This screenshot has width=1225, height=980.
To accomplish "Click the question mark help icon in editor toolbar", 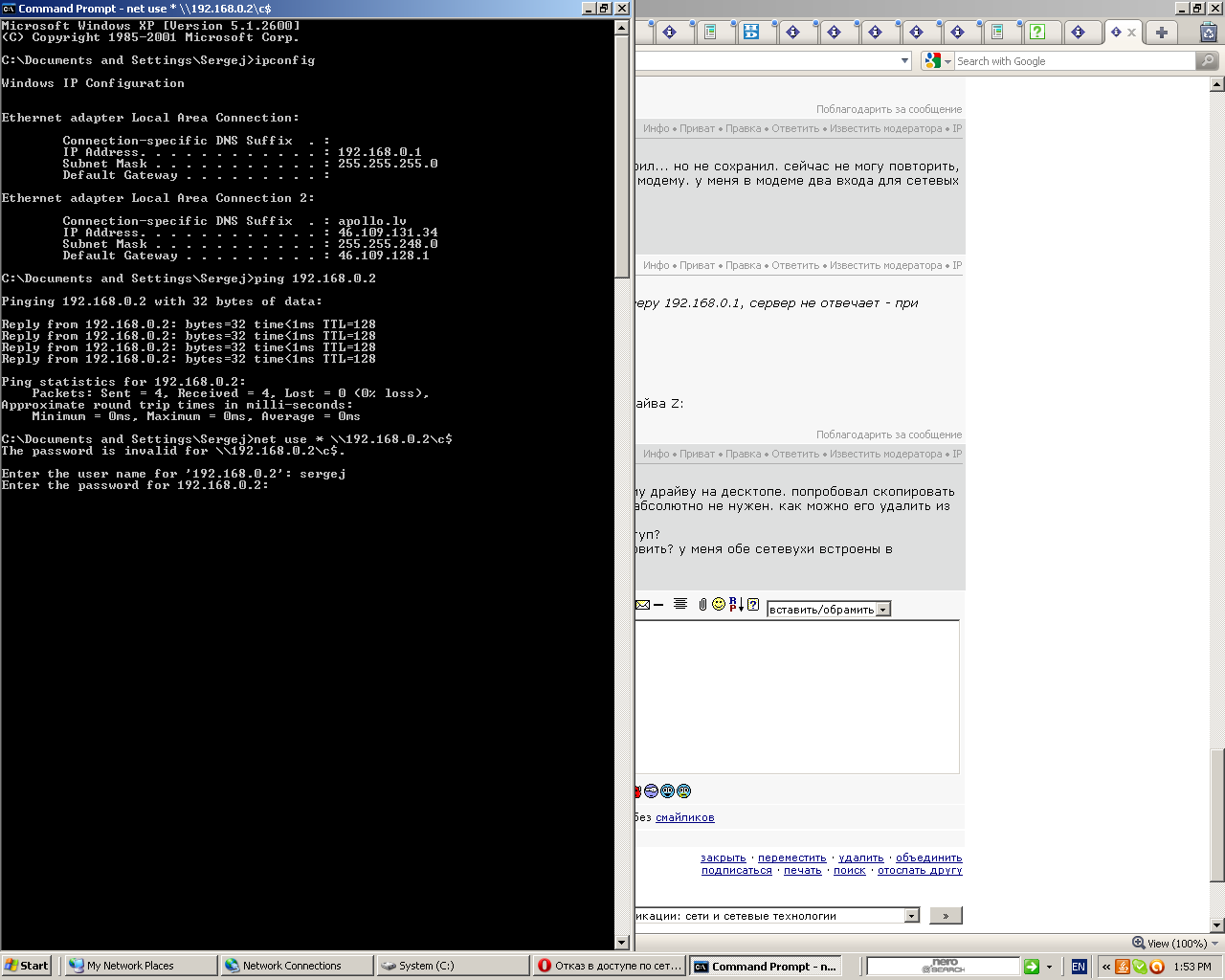I will coord(753,605).
